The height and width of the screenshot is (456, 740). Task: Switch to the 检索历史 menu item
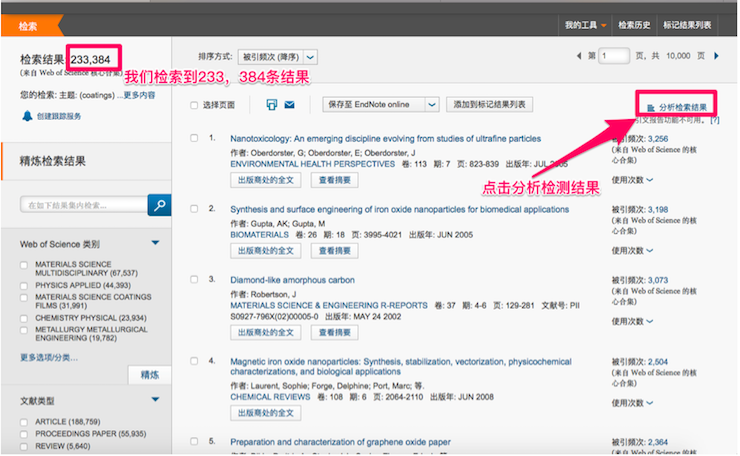pos(634,24)
